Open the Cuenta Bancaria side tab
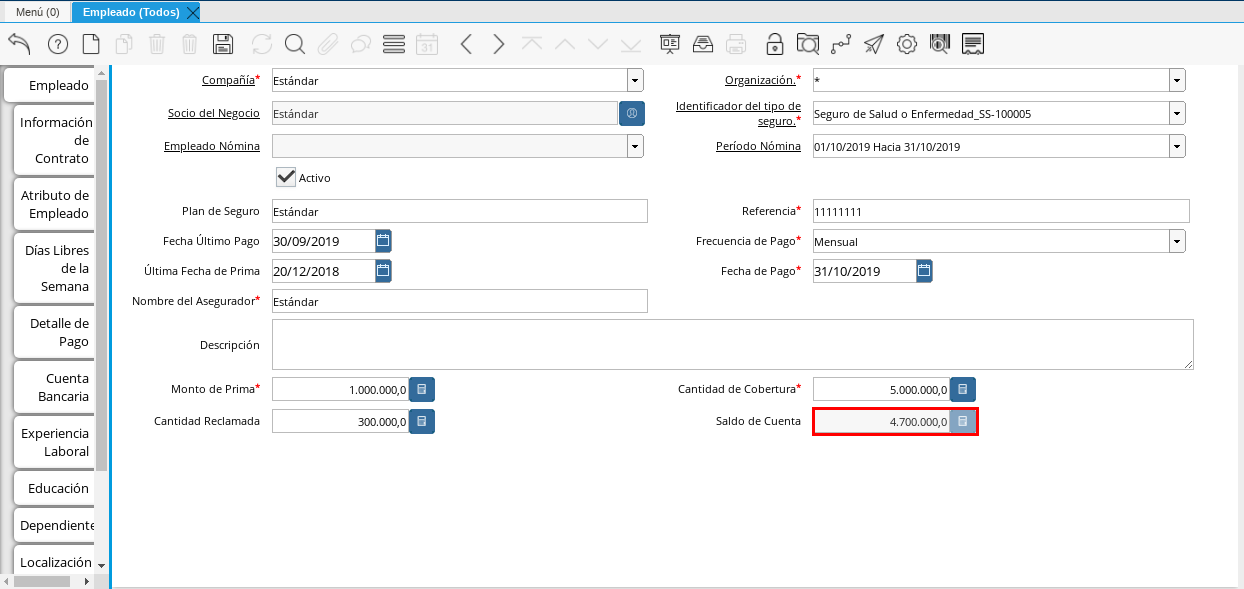 click(56, 387)
